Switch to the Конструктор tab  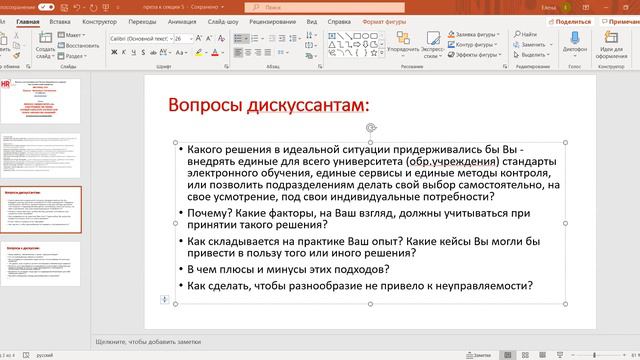coord(99,22)
